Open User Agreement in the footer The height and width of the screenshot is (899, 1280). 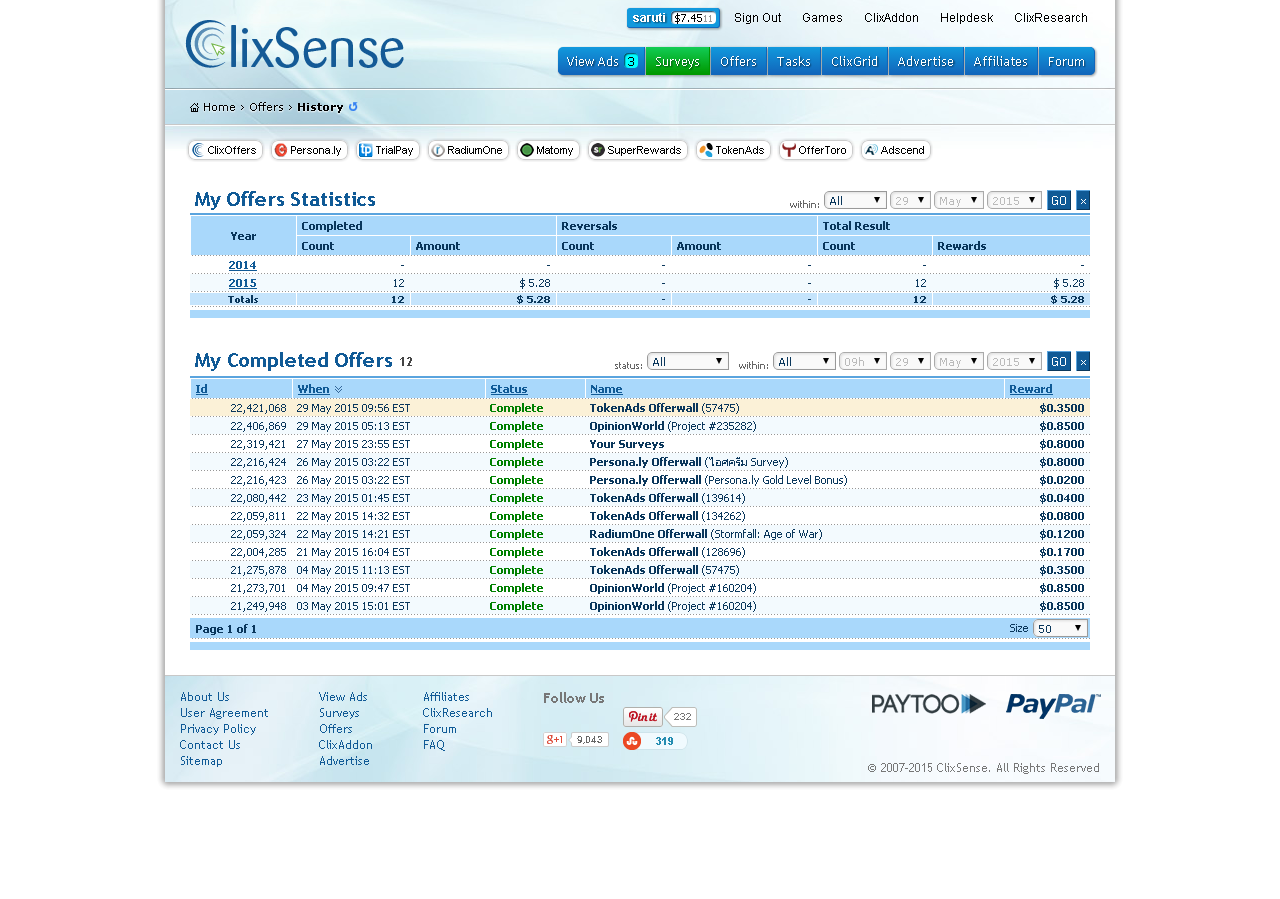(x=224, y=713)
